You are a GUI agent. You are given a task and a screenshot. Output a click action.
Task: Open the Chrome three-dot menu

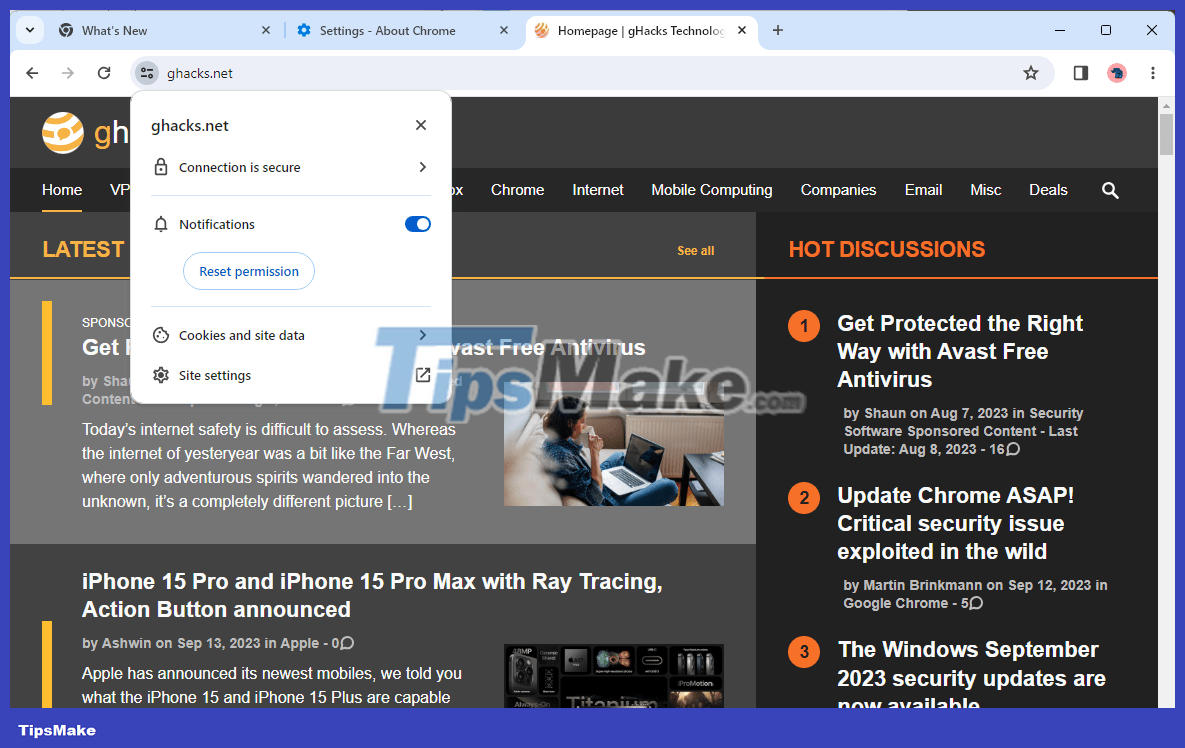(1153, 72)
